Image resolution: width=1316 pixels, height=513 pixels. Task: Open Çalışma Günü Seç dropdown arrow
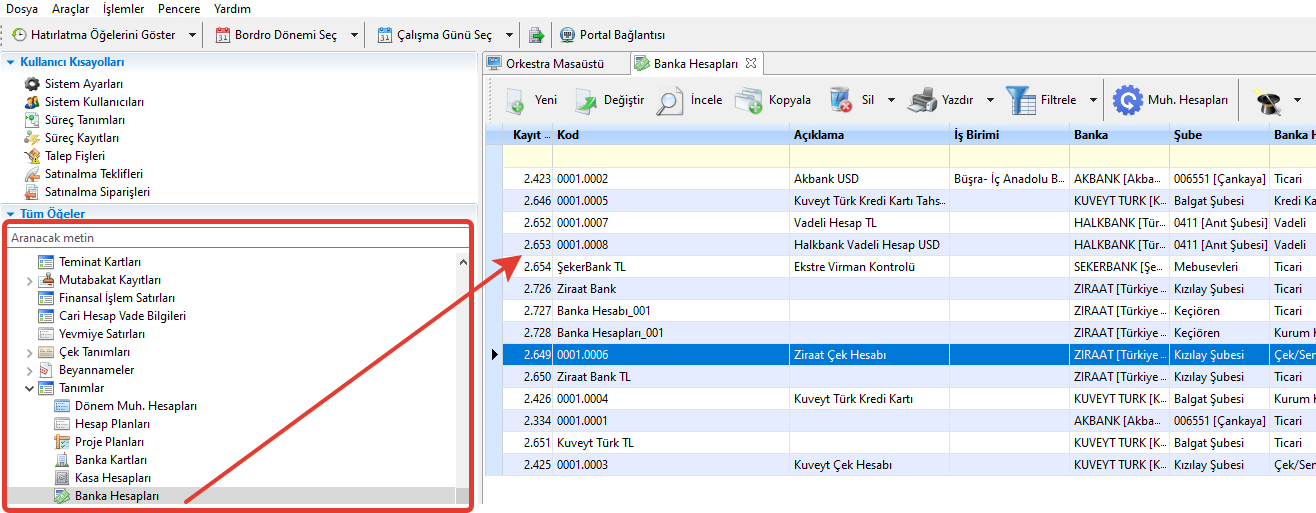(x=510, y=35)
